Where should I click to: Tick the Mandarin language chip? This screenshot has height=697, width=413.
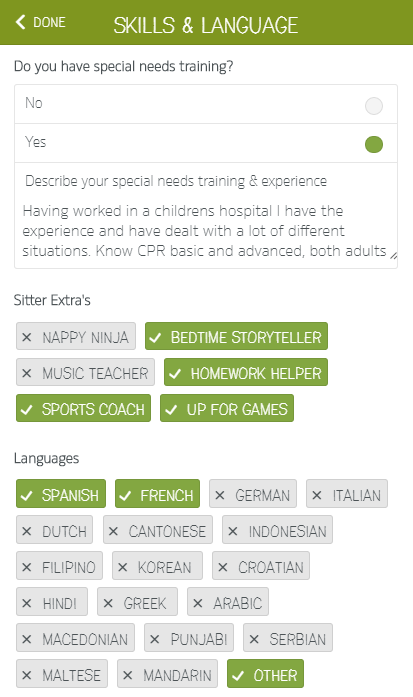pyautogui.click(x=168, y=674)
